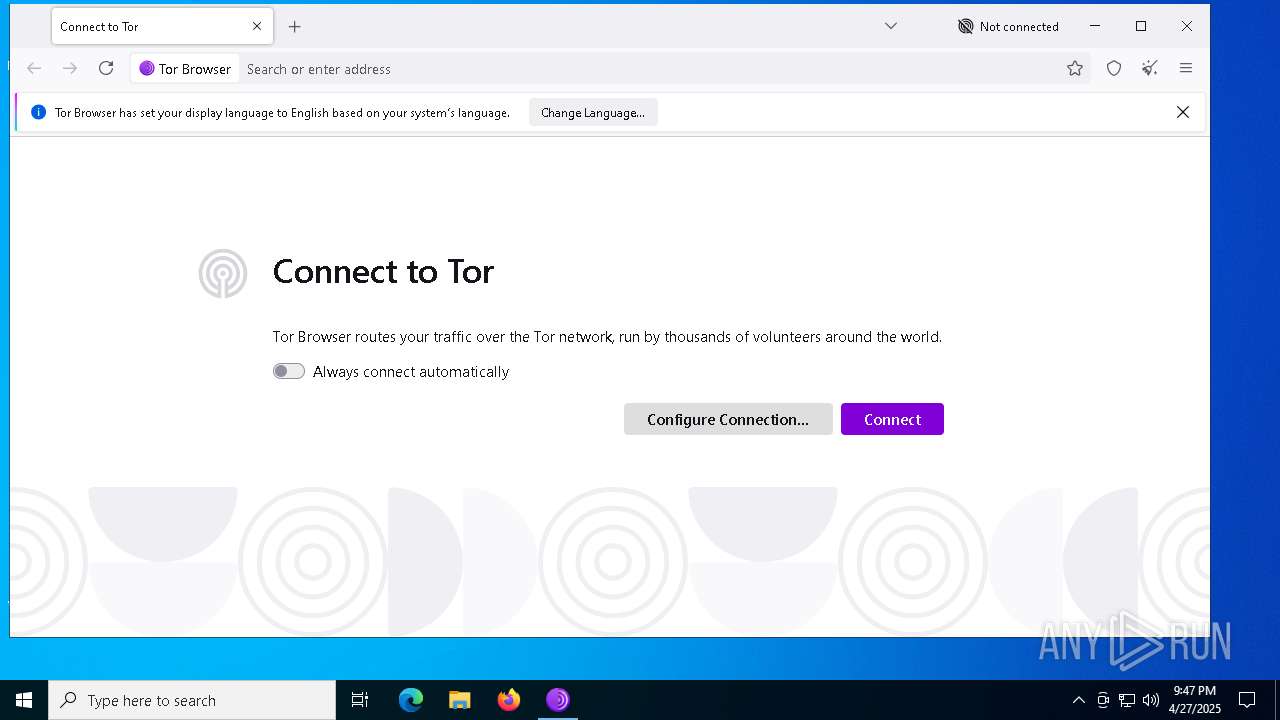1280x720 pixels.
Task: Open File Explorer from taskbar
Action: pos(460,700)
